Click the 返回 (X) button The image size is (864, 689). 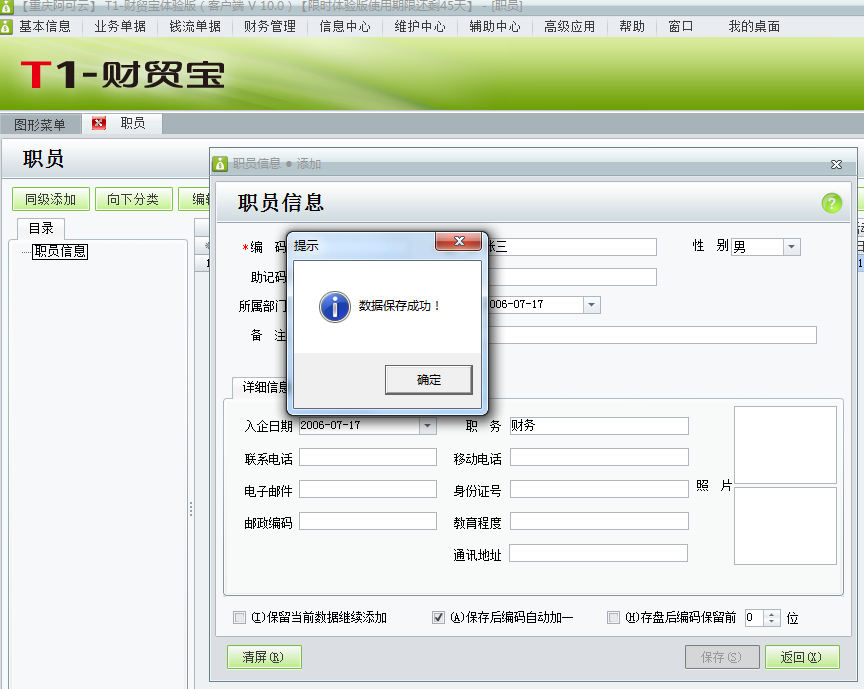[x=802, y=657]
